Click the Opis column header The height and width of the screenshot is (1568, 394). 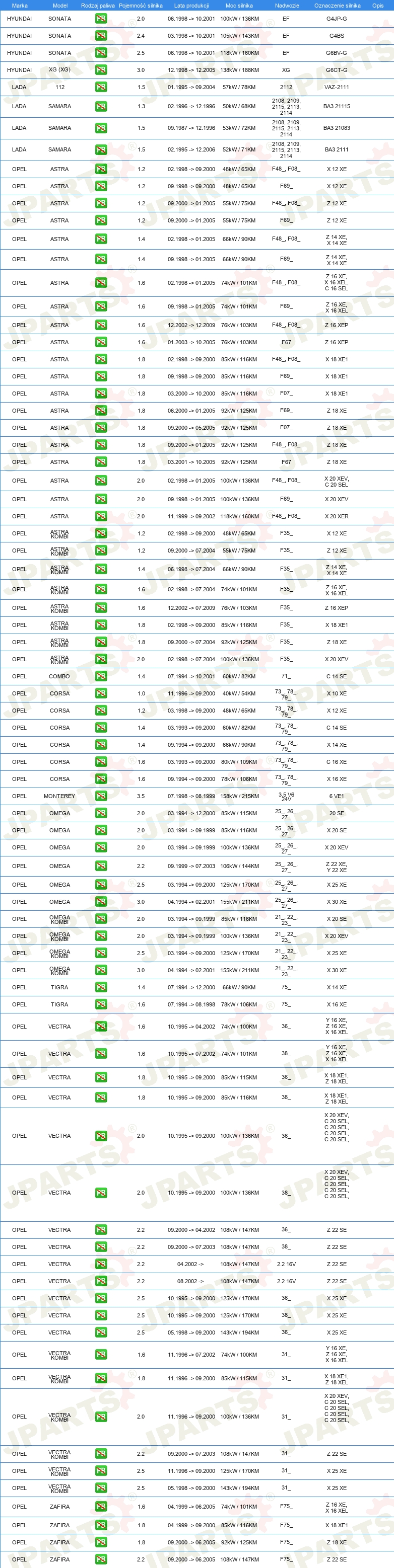[378, 6]
